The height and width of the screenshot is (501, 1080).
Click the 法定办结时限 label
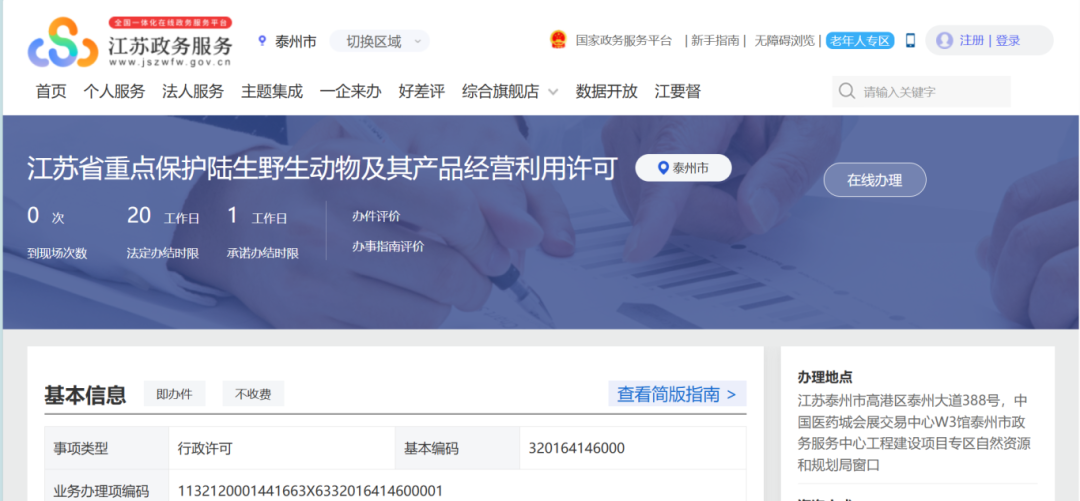click(x=163, y=253)
